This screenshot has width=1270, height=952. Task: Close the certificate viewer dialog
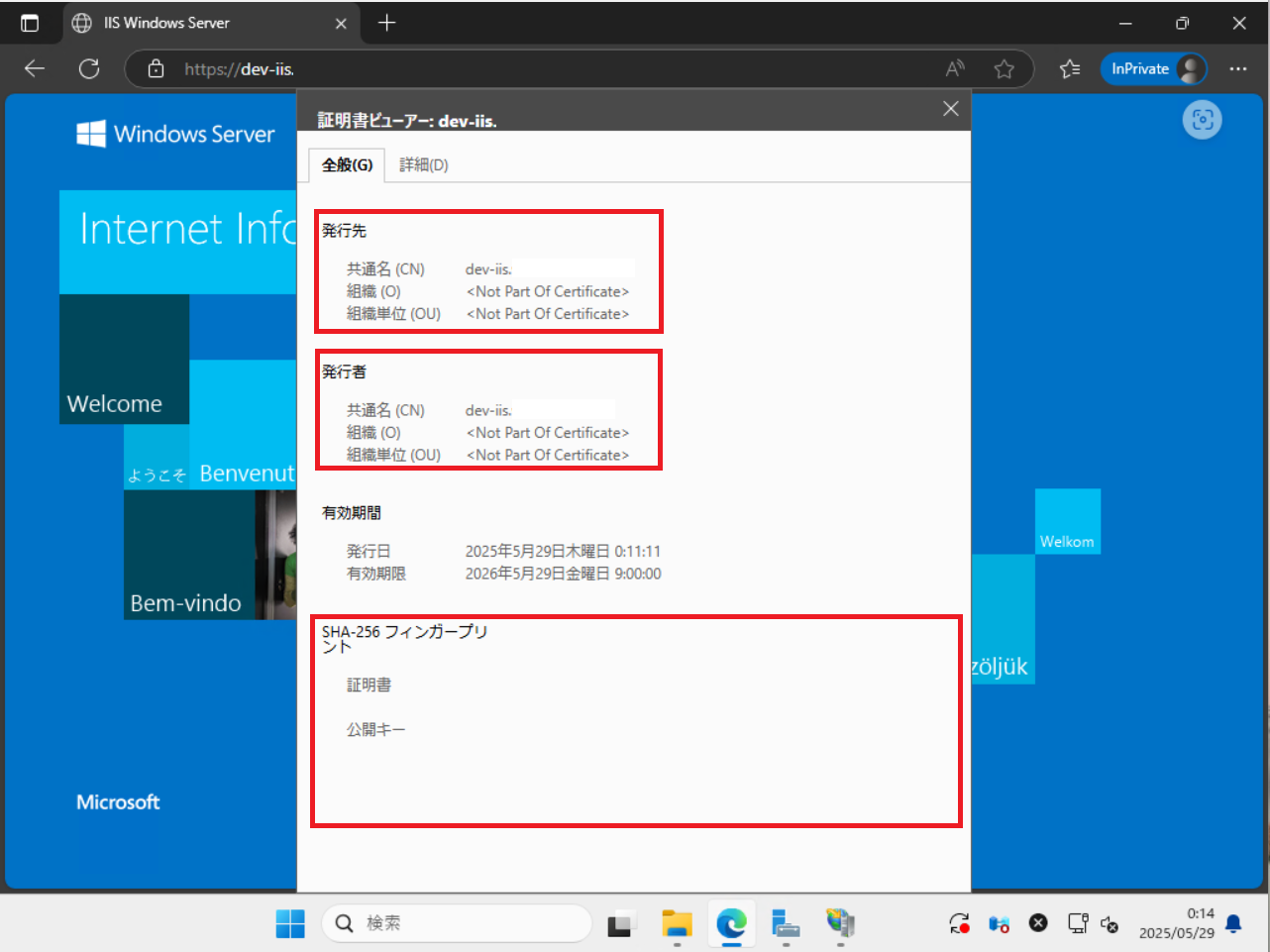point(950,109)
